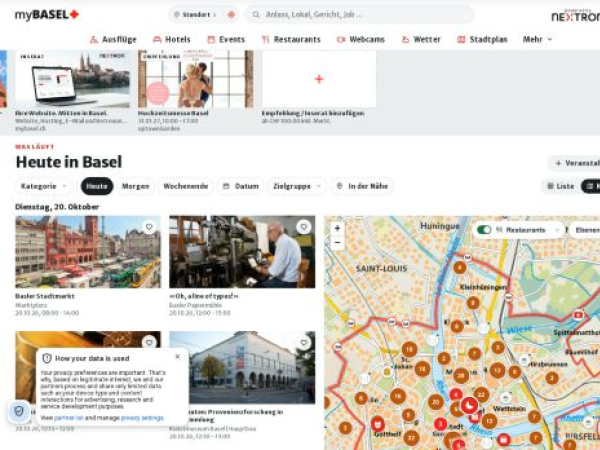Click the red clock event marker on map

click(470, 406)
